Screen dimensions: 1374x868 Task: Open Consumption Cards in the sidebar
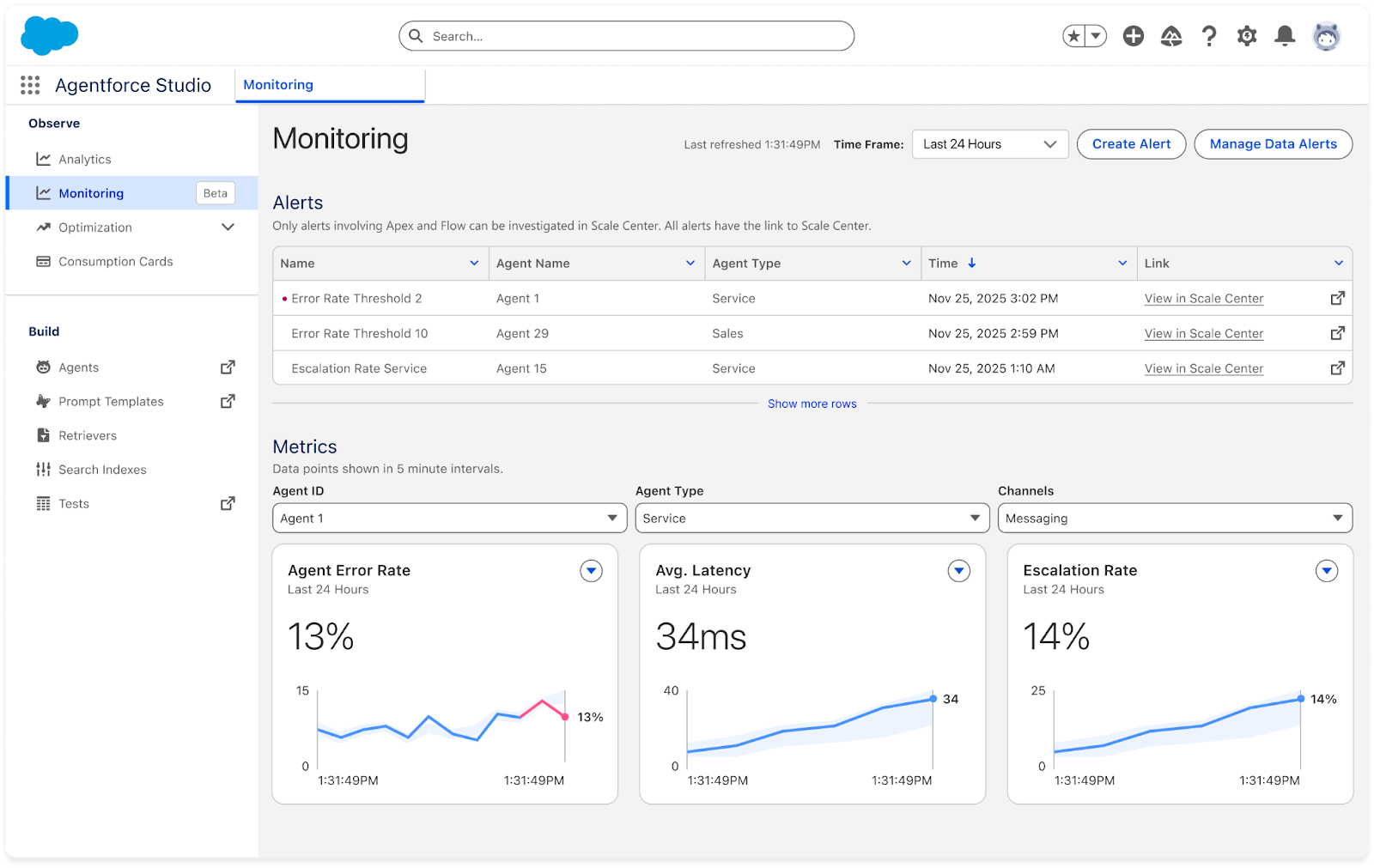coord(115,262)
